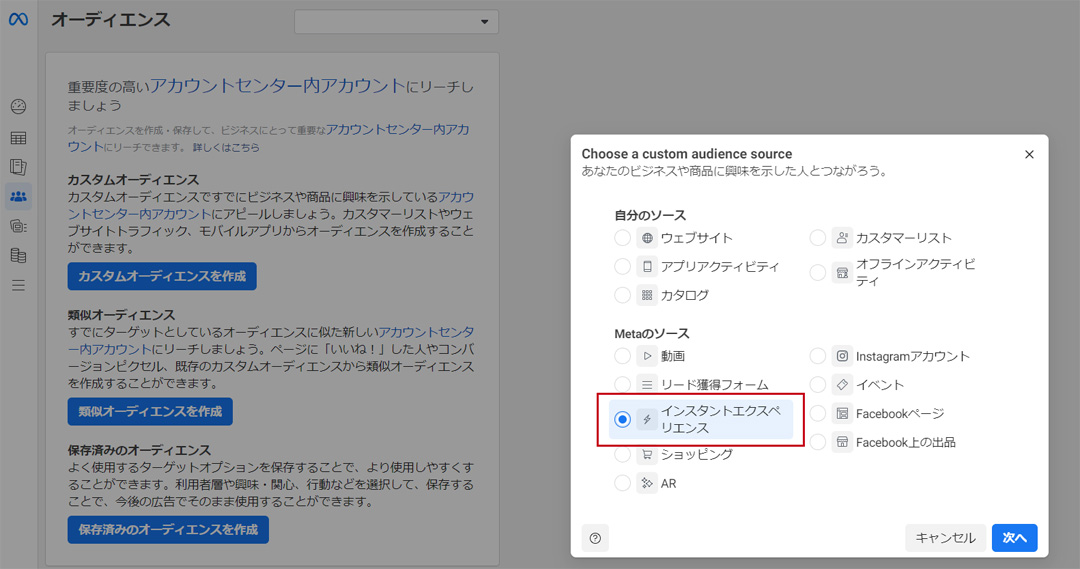1080x569 pixels.
Task: Expand the account dropdown at the top
Action: pyautogui.click(x=396, y=22)
